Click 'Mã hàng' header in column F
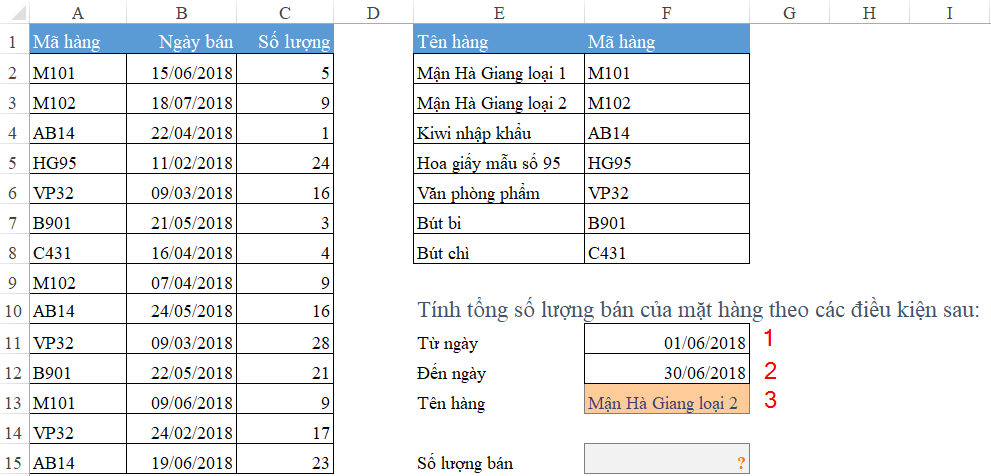The width and height of the screenshot is (991, 476). pos(667,39)
